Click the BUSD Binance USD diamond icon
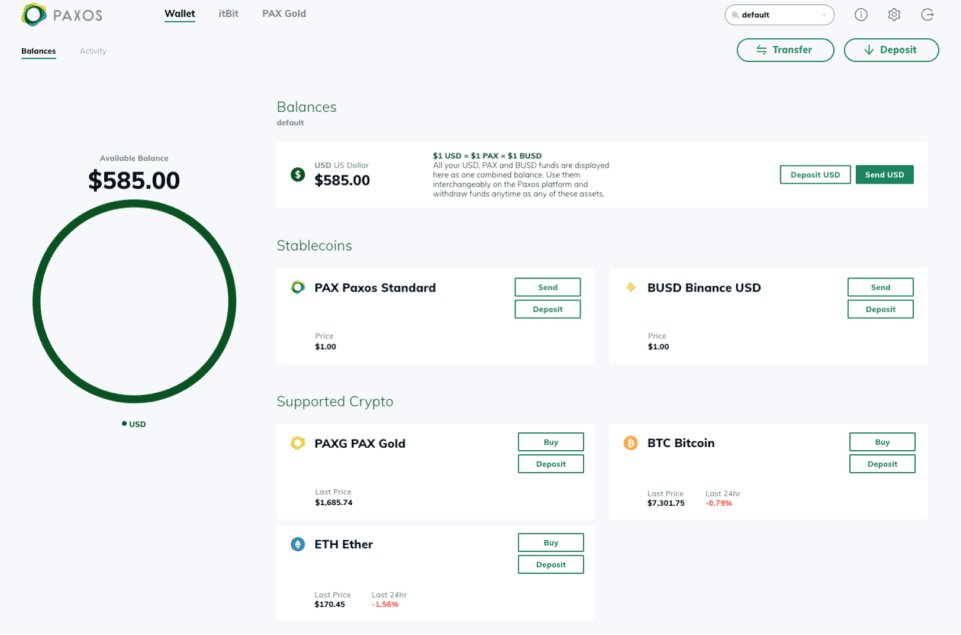The width and height of the screenshot is (961, 635). (x=631, y=287)
